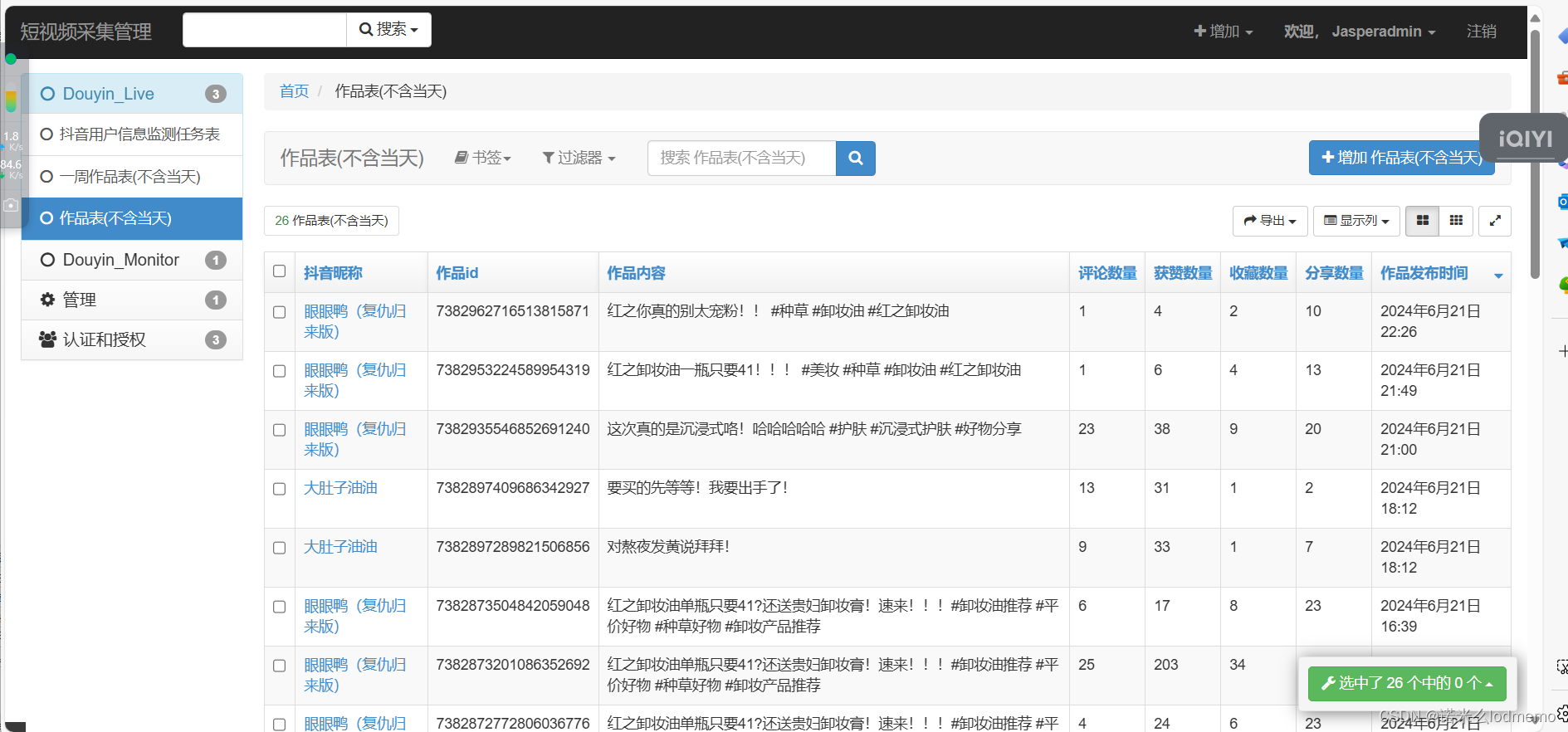This screenshot has height=732, width=1568.
Task: Check row with id 7382873504842059048
Action: 280,607
